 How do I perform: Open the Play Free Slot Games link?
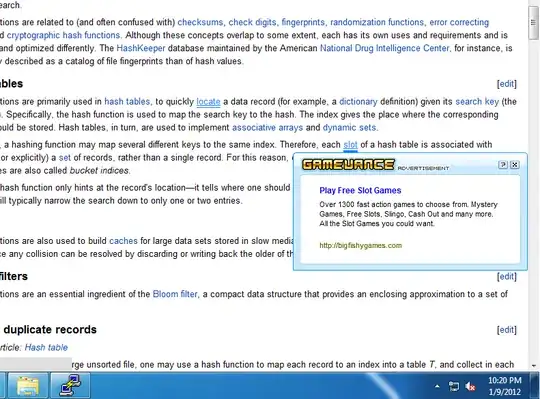360,190
